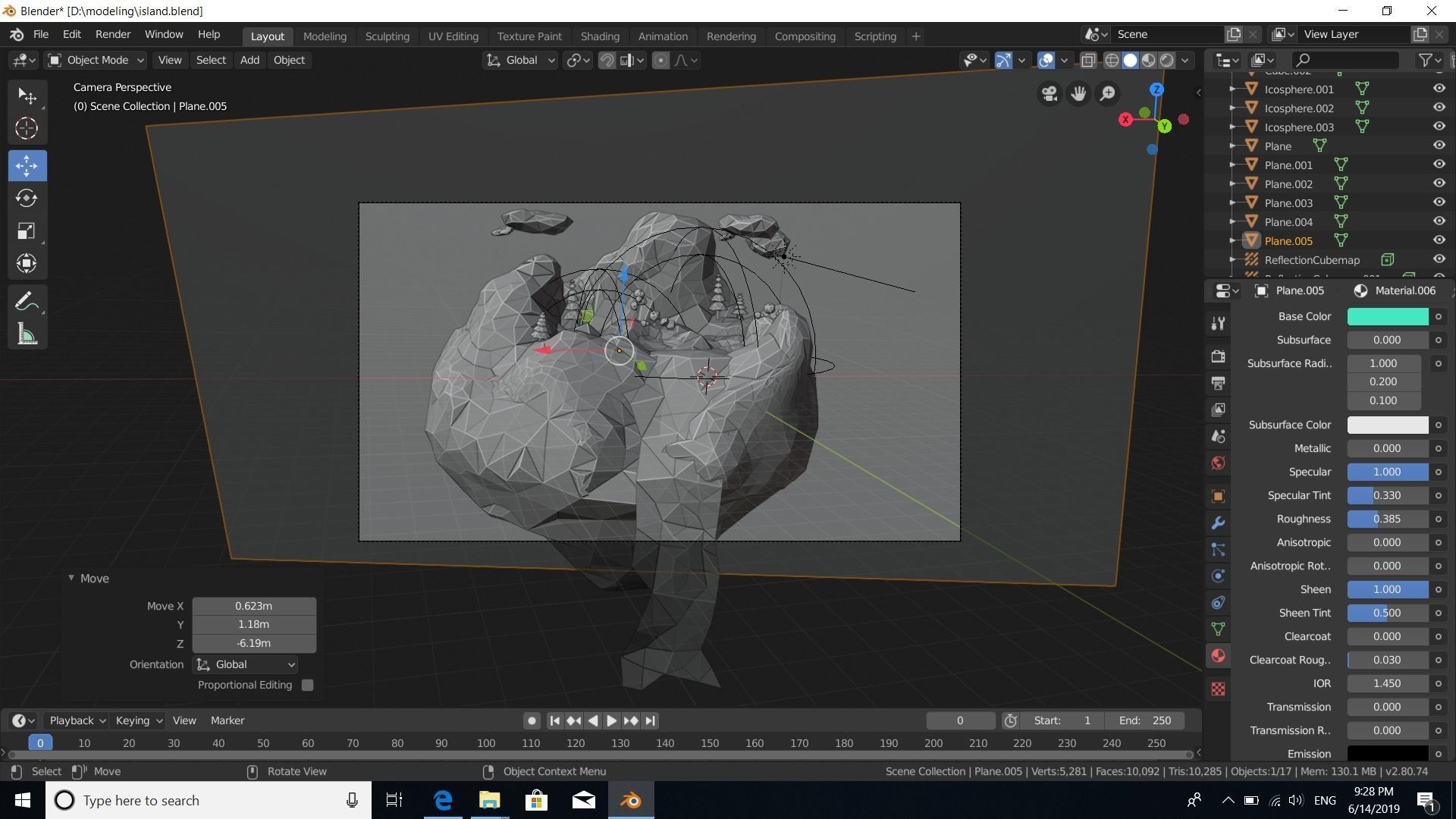Viewport: 1456px width, 819px height.
Task: Activate the Annotate pencil tool
Action: click(27, 301)
